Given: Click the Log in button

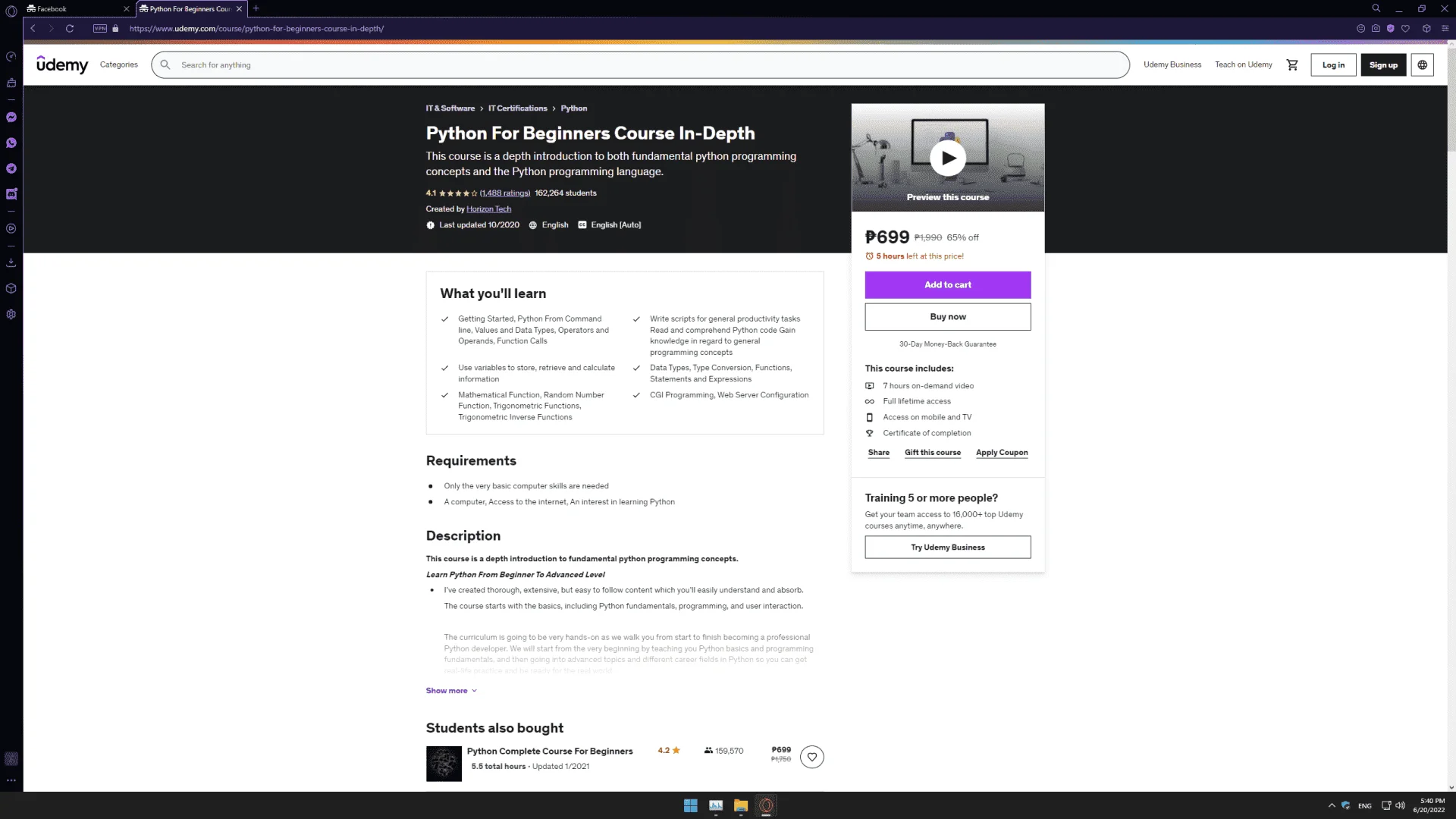Looking at the screenshot, I should click(1333, 65).
